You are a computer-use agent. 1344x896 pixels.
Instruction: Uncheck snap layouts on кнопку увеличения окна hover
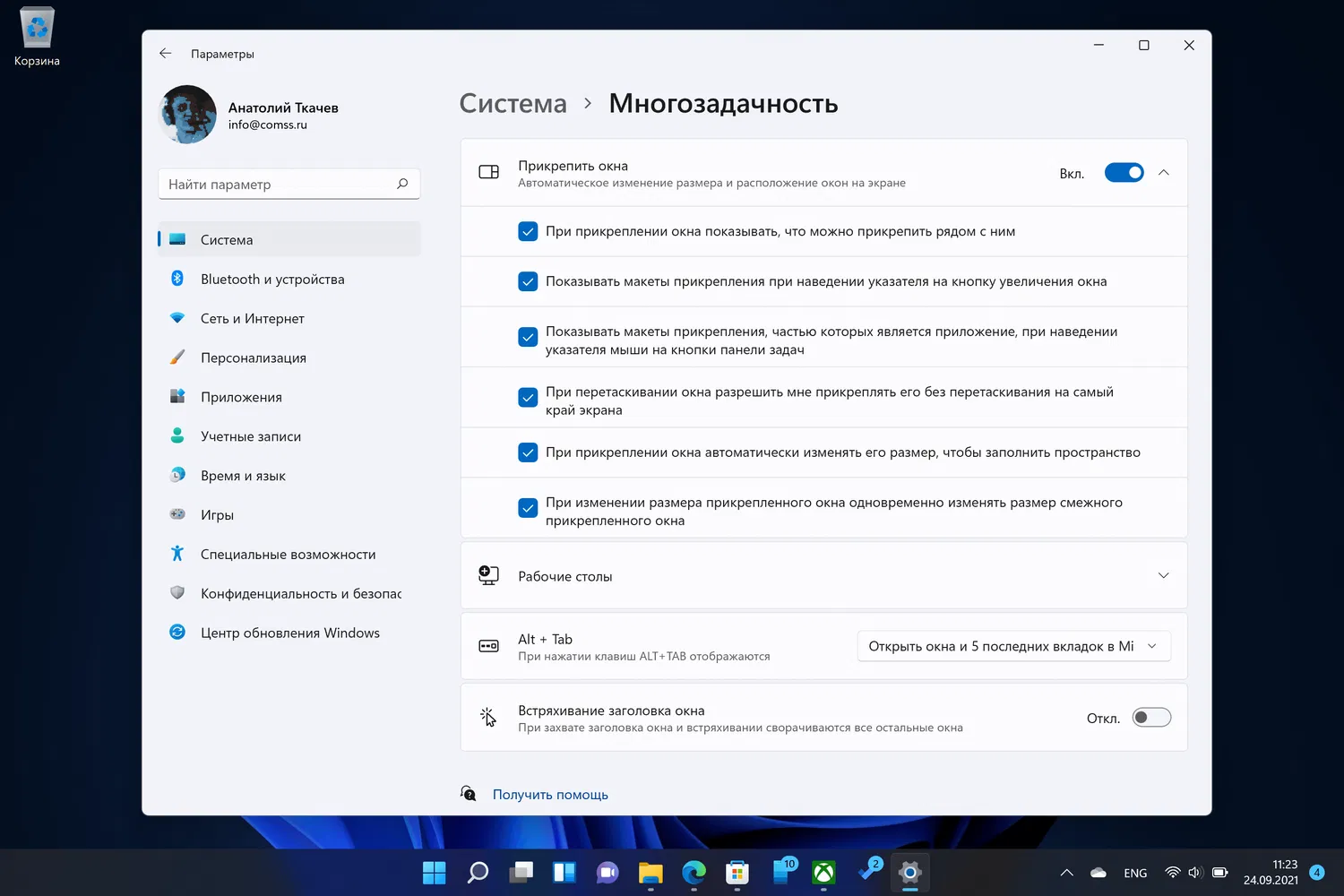528,281
